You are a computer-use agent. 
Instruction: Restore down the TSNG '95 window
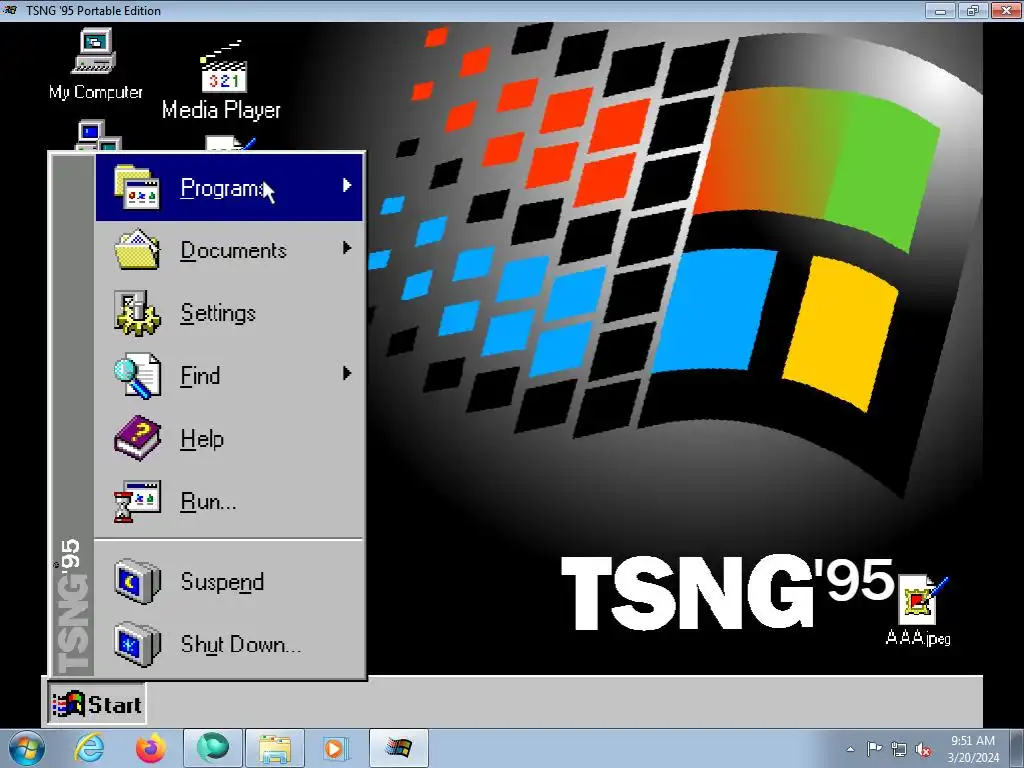pyautogui.click(x=973, y=10)
